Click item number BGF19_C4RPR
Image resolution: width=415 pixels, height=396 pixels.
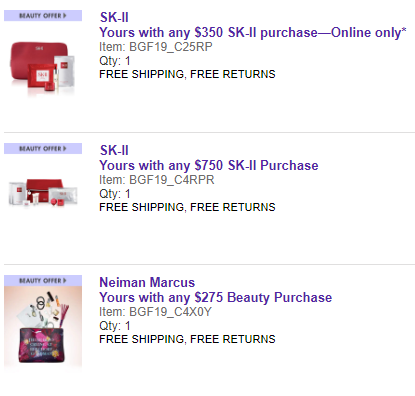click(x=157, y=180)
